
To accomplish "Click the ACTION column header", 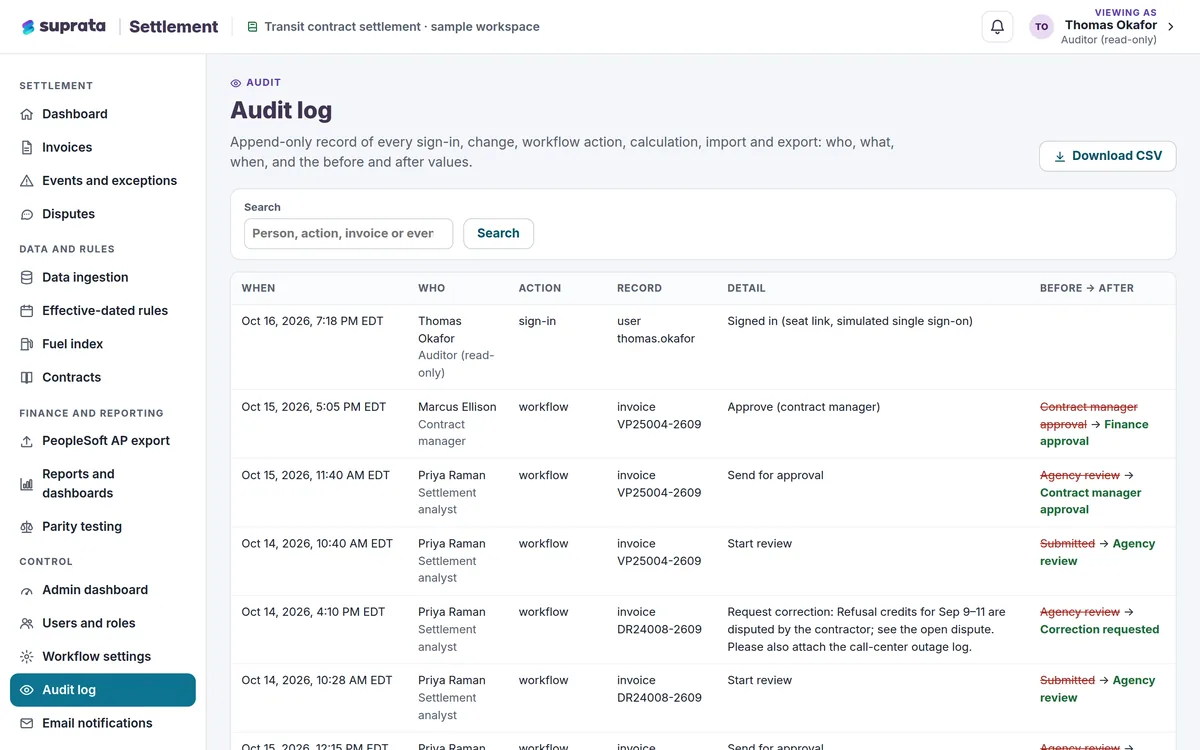I will (x=540, y=288).
